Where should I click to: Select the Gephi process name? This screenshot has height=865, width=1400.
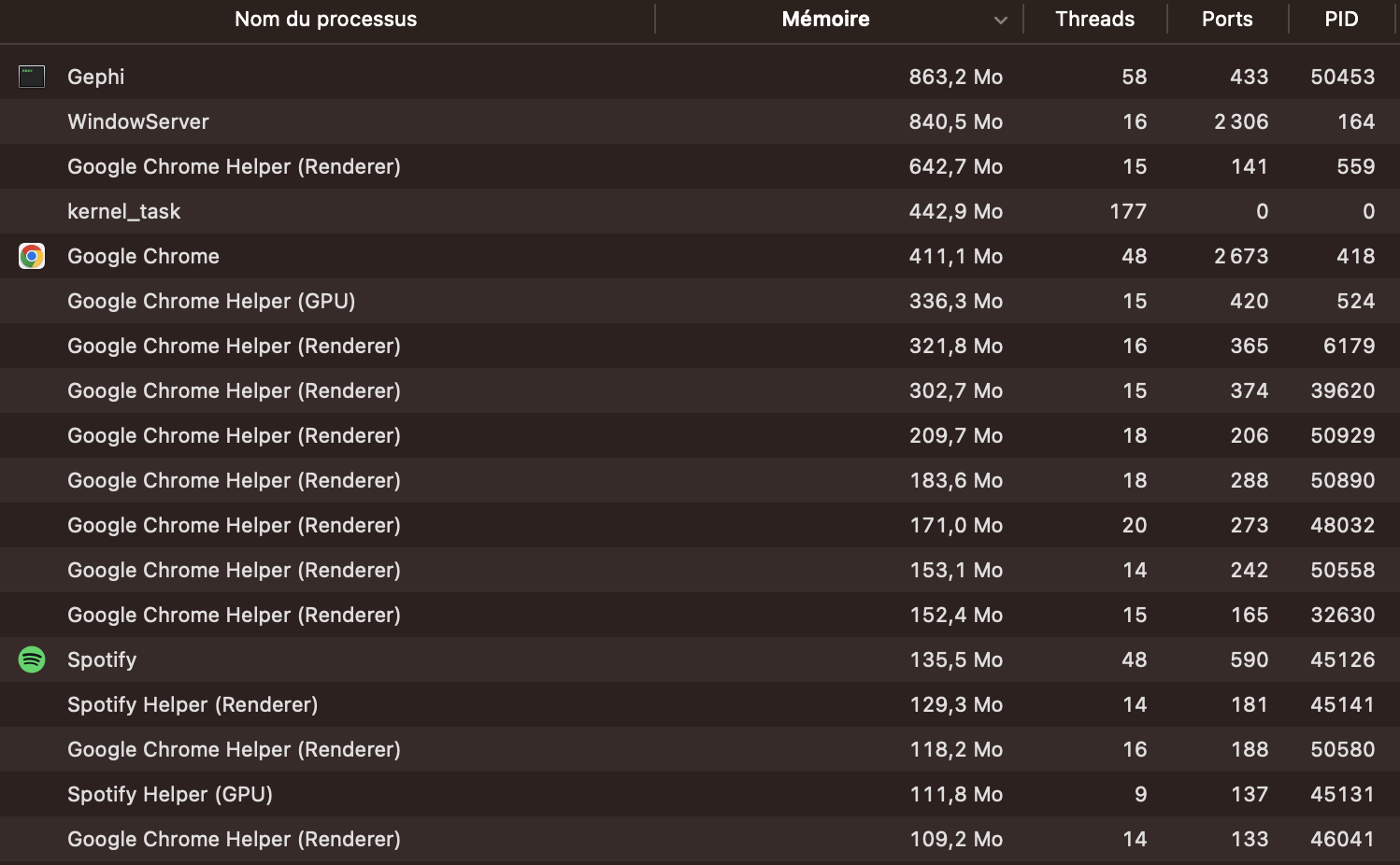click(x=96, y=77)
